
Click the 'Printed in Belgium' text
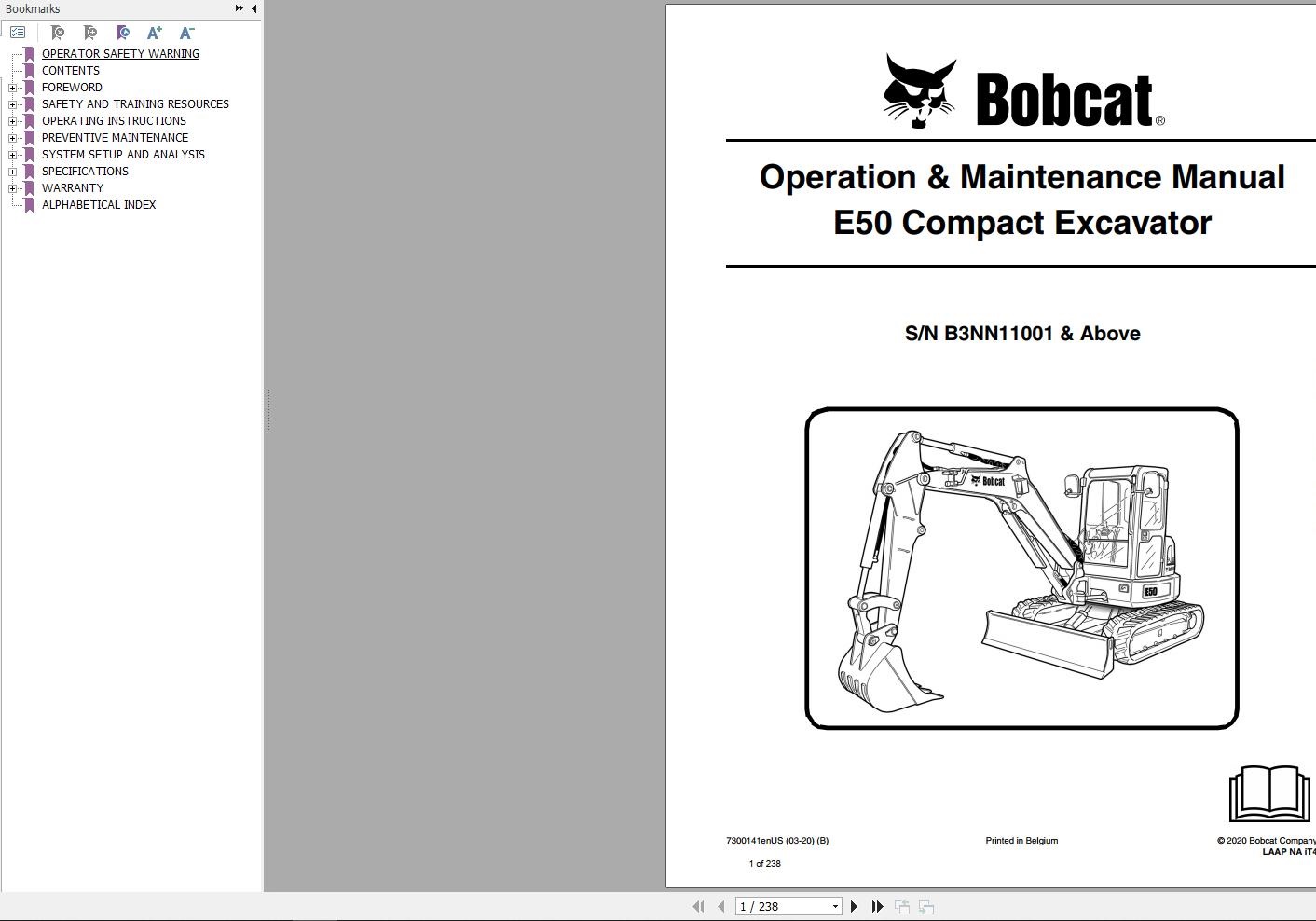[1021, 841]
